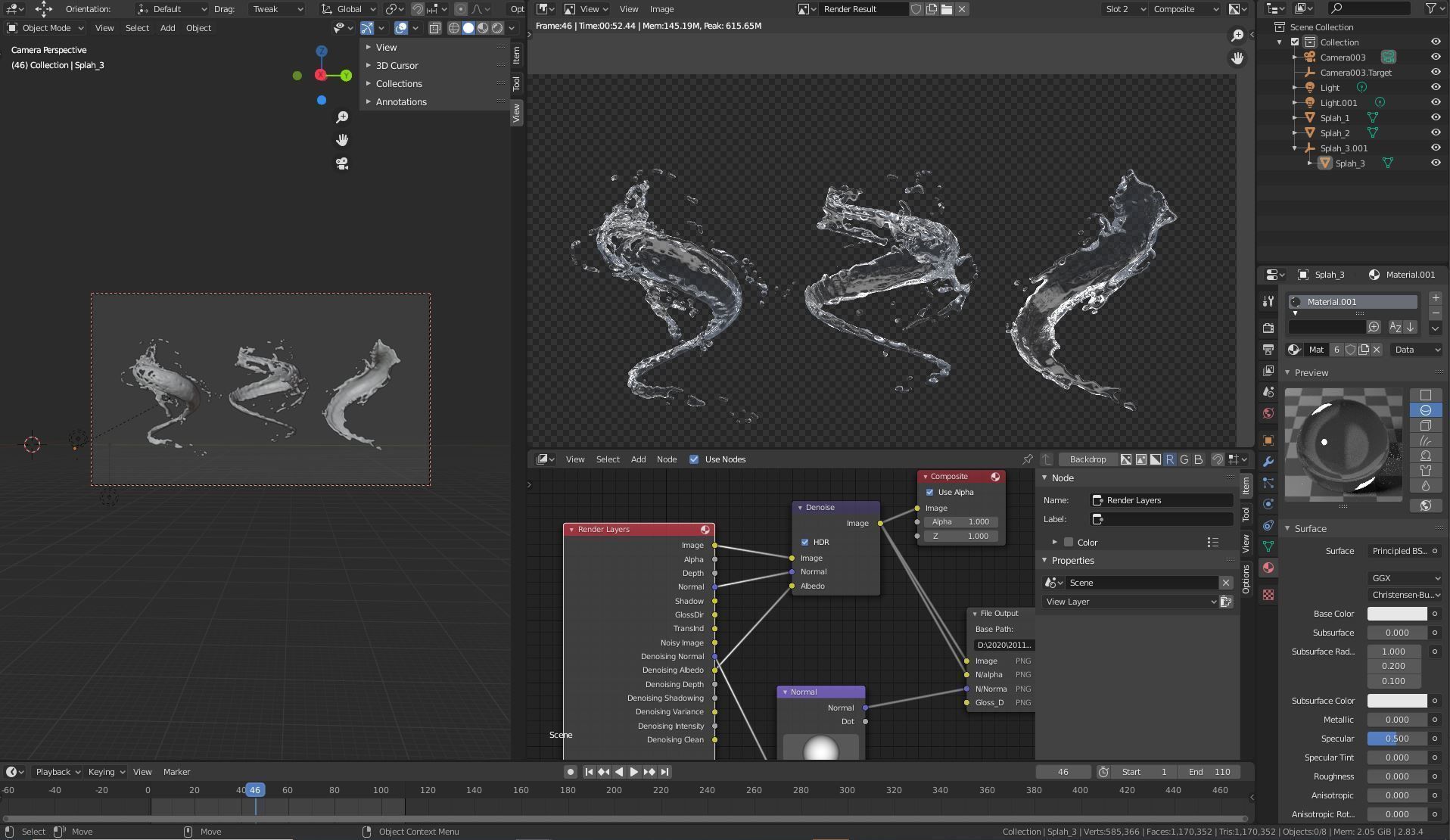Click the zoom icon in image editor

point(1237,36)
